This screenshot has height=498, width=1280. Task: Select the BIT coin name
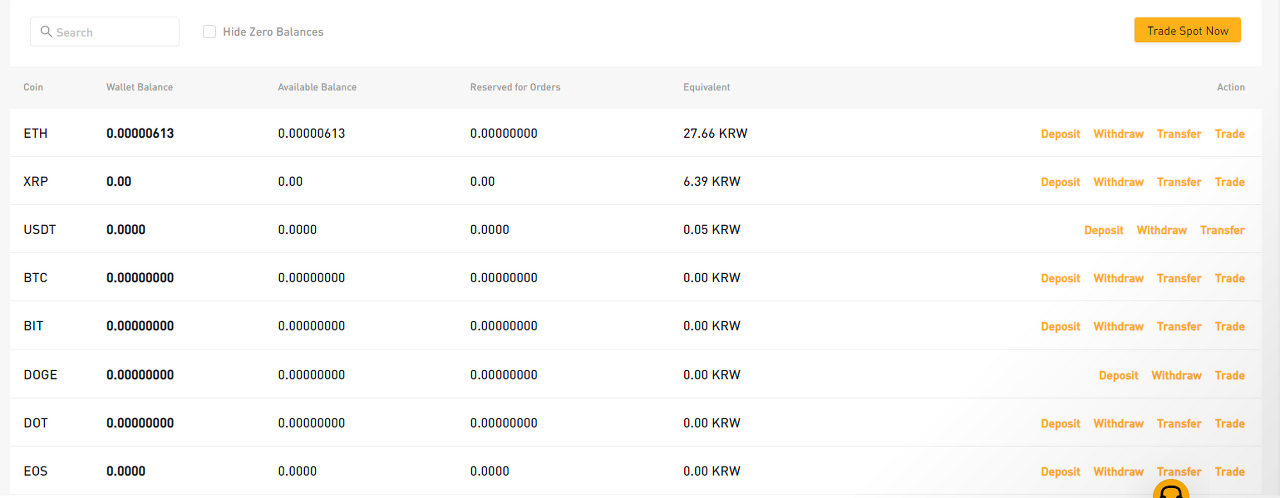tap(33, 326)
